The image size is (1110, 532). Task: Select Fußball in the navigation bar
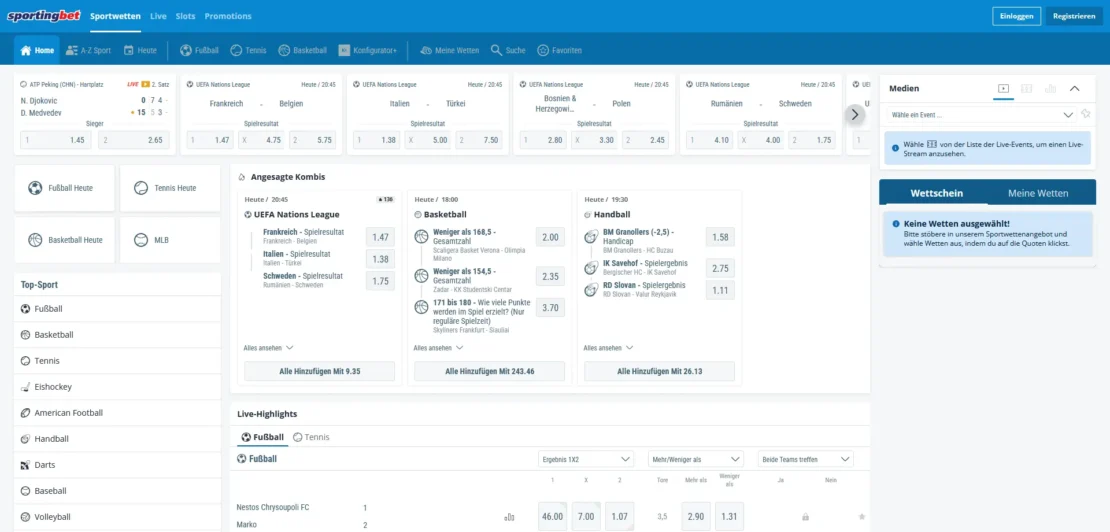[x=199, y=50]
